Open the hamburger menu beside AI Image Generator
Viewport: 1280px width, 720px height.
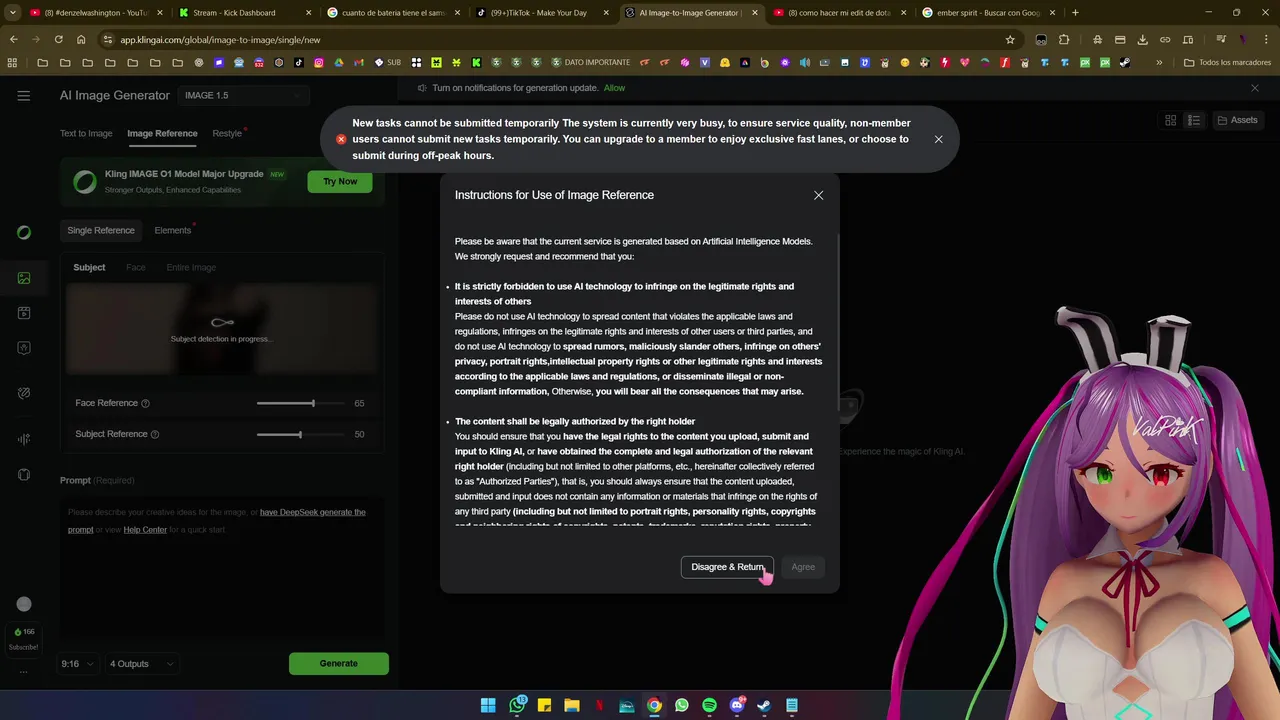24,95
